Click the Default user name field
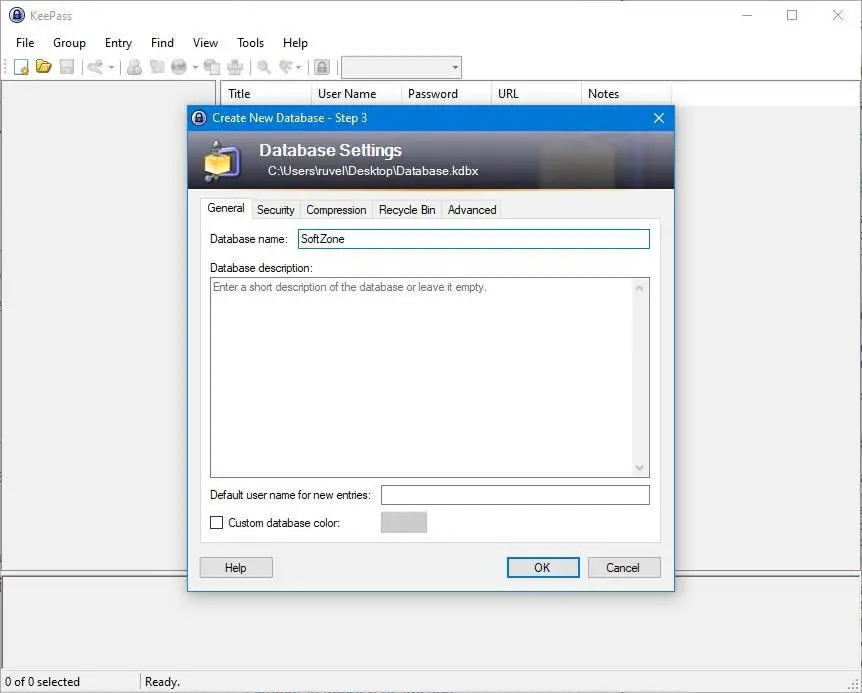 pyautogui.click(x=515, y=495)
